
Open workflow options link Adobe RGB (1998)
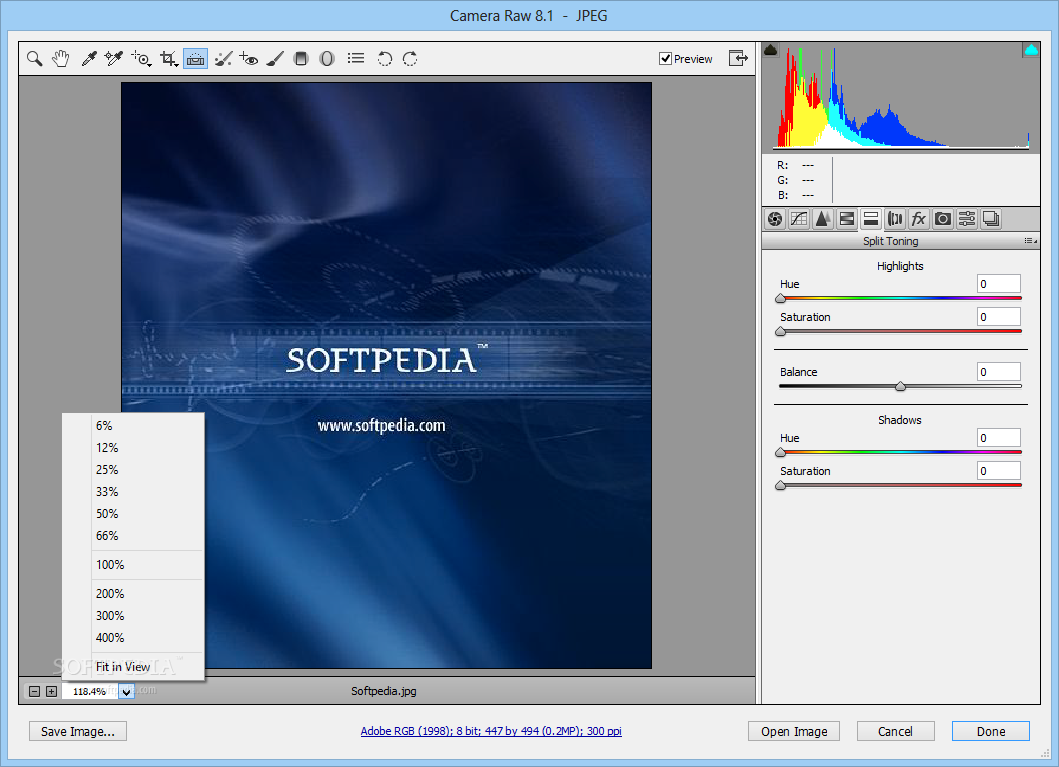[x=491, y=731]
